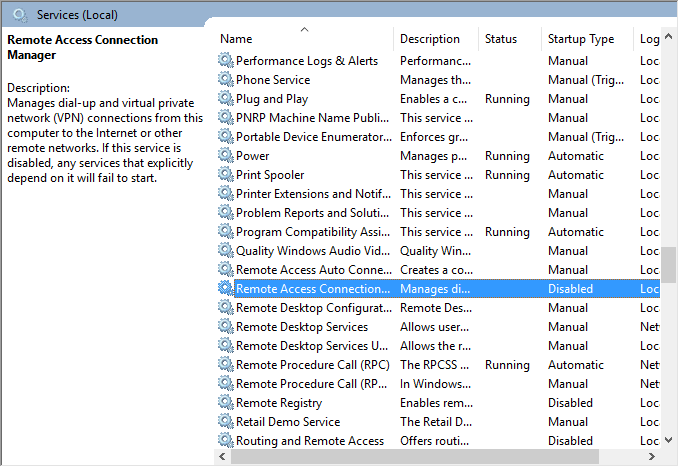
Task: Select Program Compatibility Assi... service
Action: pyautogui.click(x=313, y=232)
